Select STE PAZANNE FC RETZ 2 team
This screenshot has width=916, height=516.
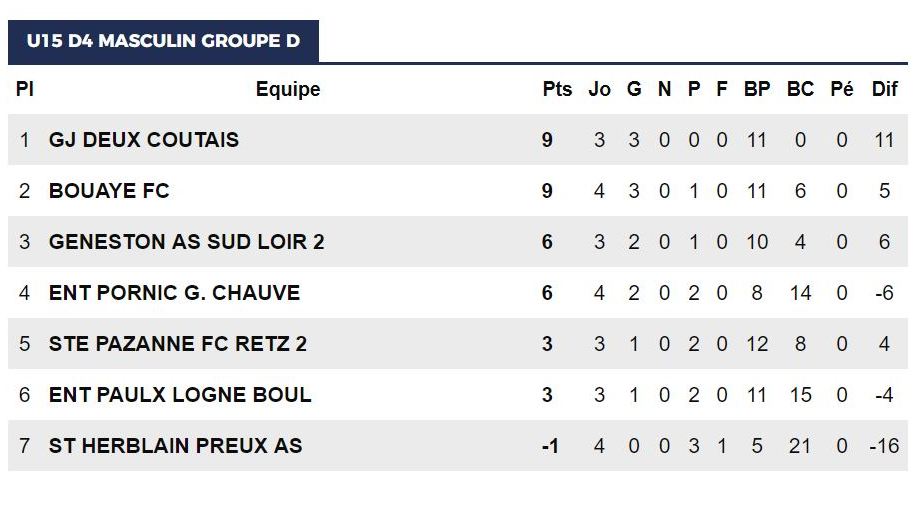[x=178, y=344]
